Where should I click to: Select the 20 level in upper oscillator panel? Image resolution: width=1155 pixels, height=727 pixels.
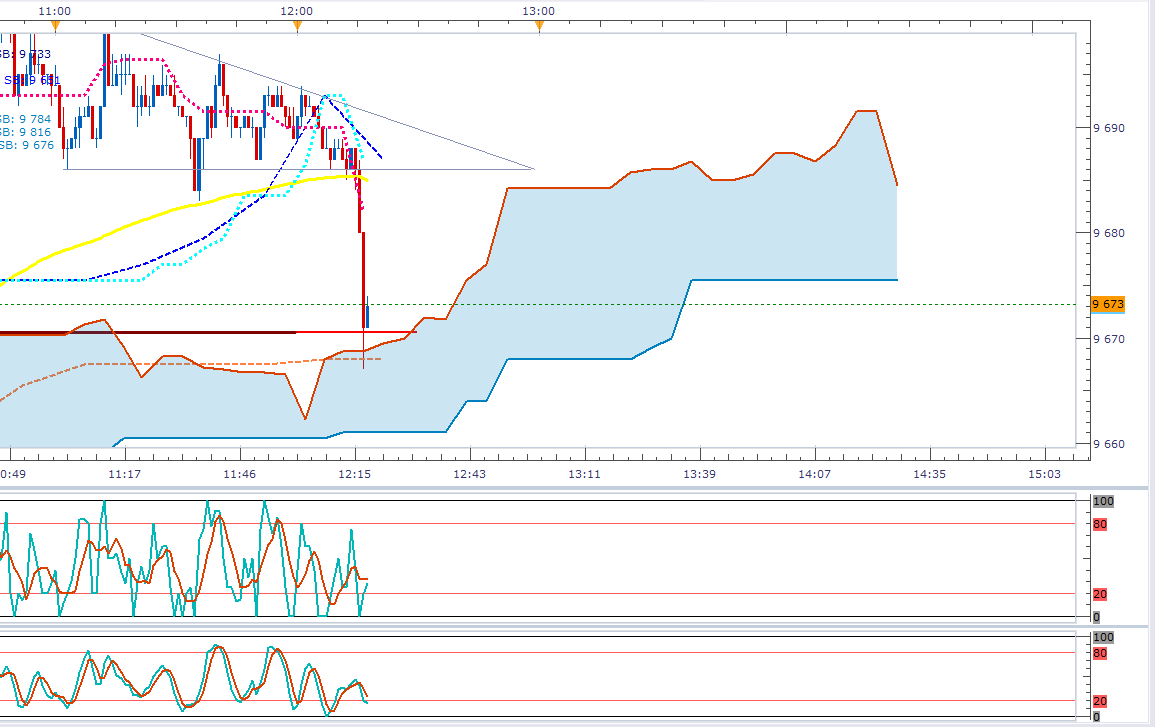[1100, 595]
